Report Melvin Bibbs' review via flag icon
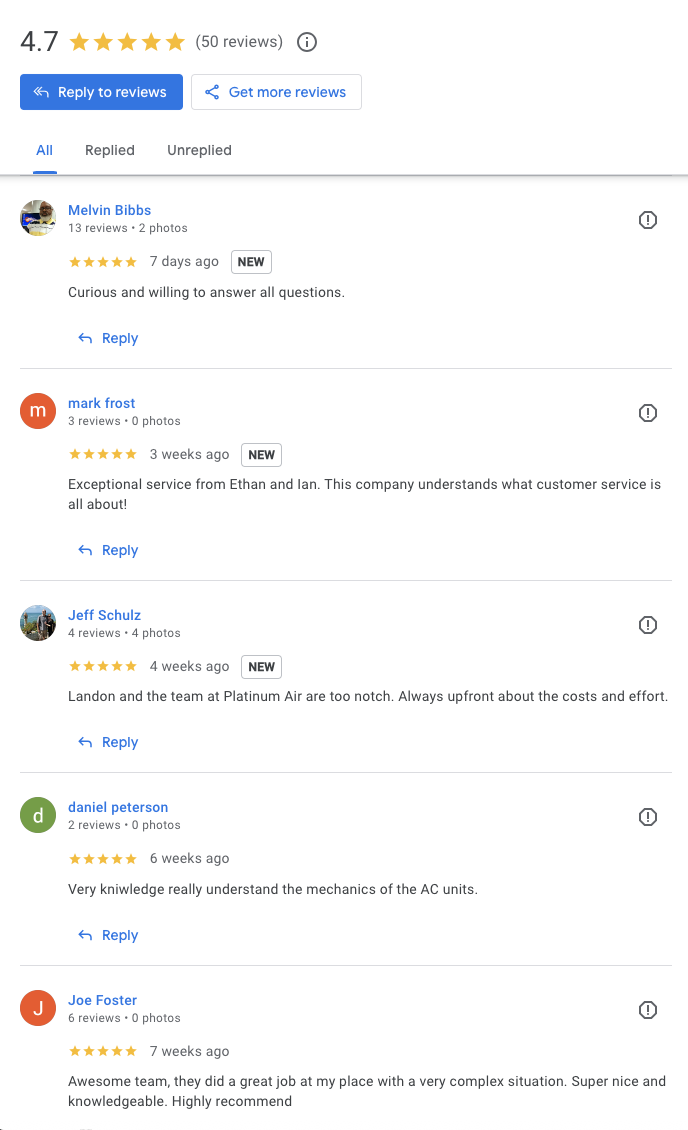 click(x=647, y=220)
